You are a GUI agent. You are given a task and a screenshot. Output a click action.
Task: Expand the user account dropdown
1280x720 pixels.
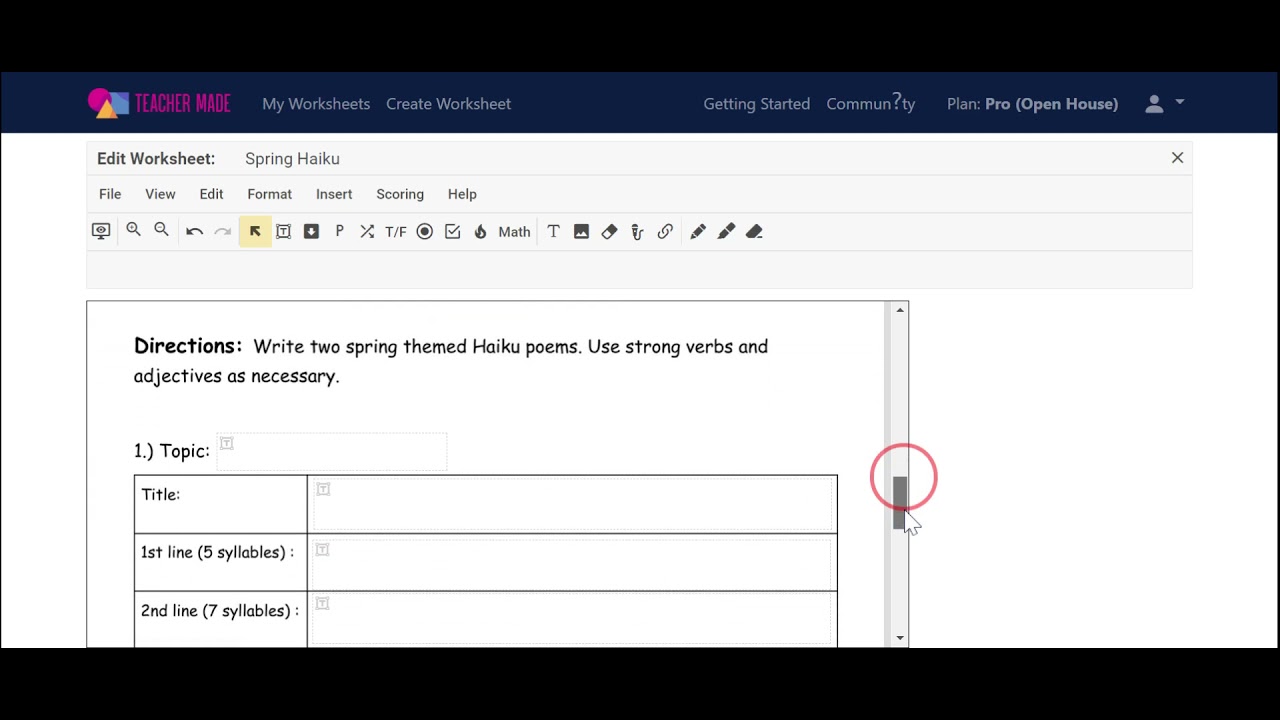coord(1165,103)
